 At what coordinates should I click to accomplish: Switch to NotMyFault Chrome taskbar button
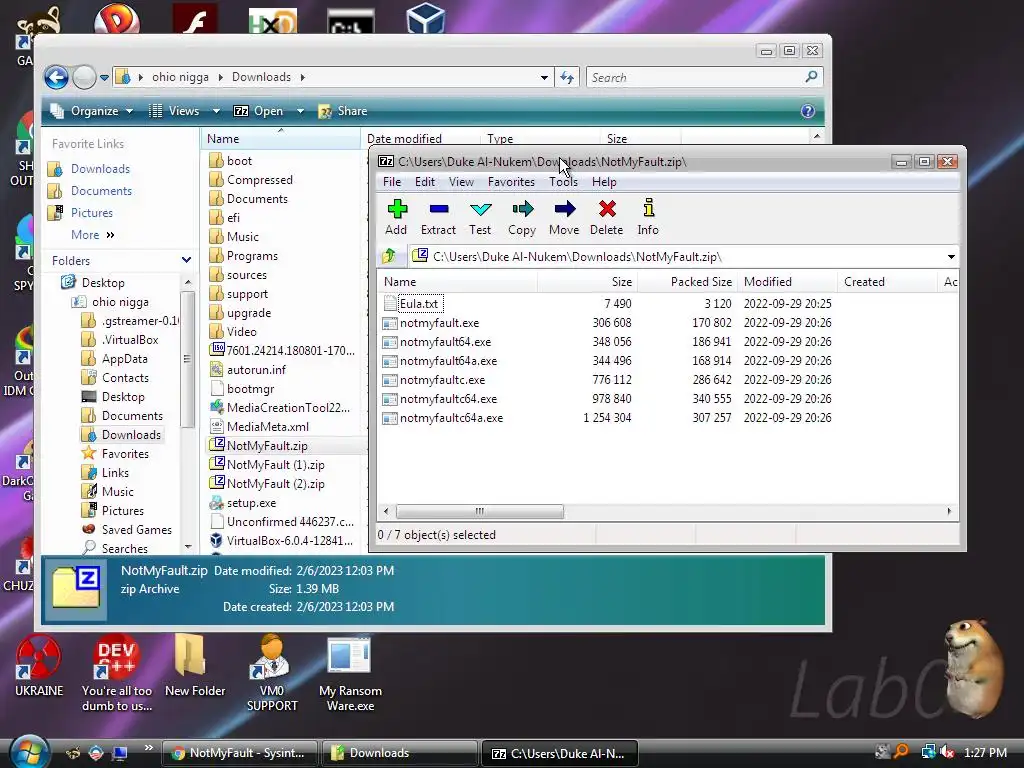coord(239,753)
